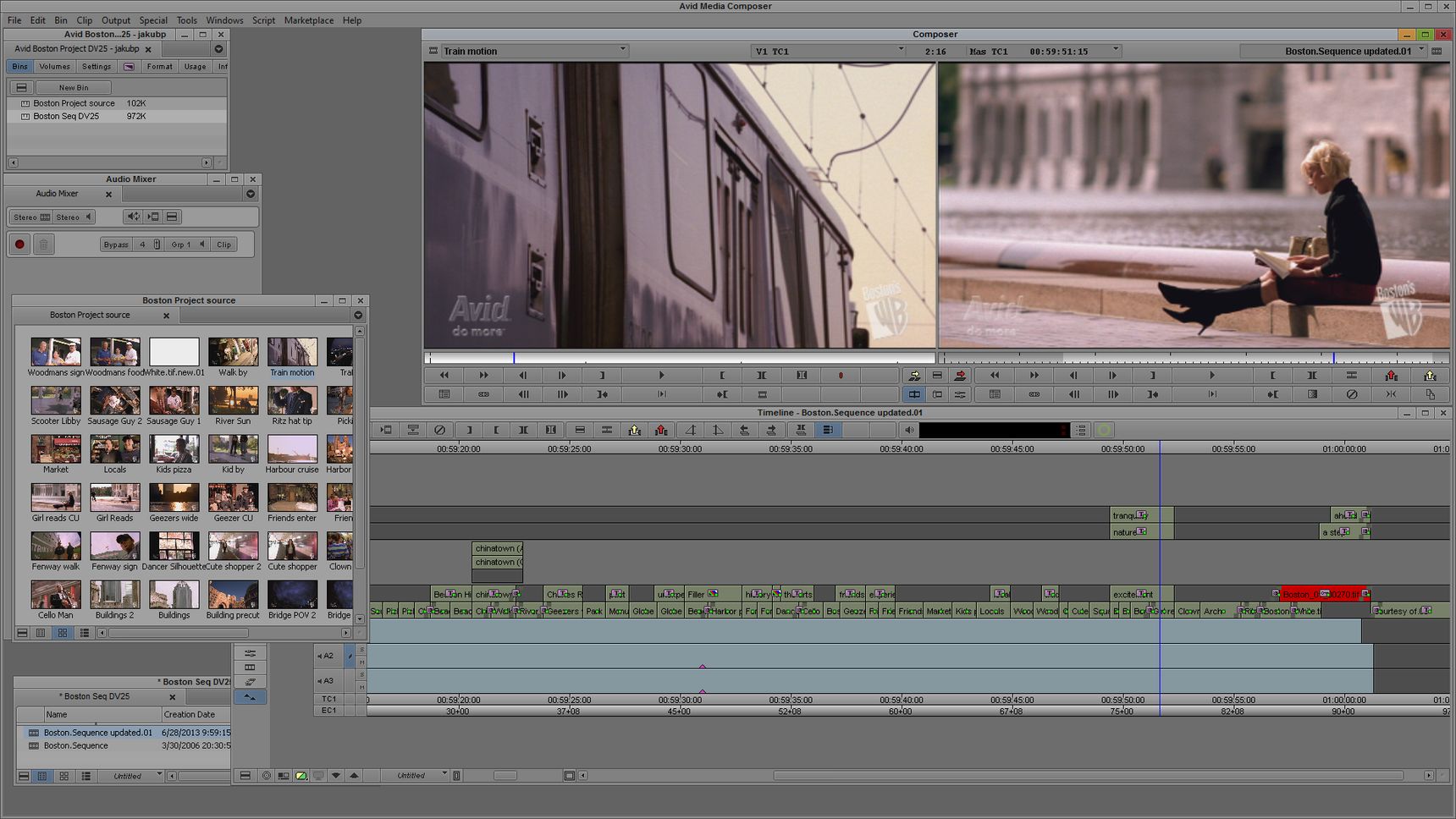The image size is (1456, 819).
Task: Click Lift red arrow in record monitor
Action: [1391, 376]
